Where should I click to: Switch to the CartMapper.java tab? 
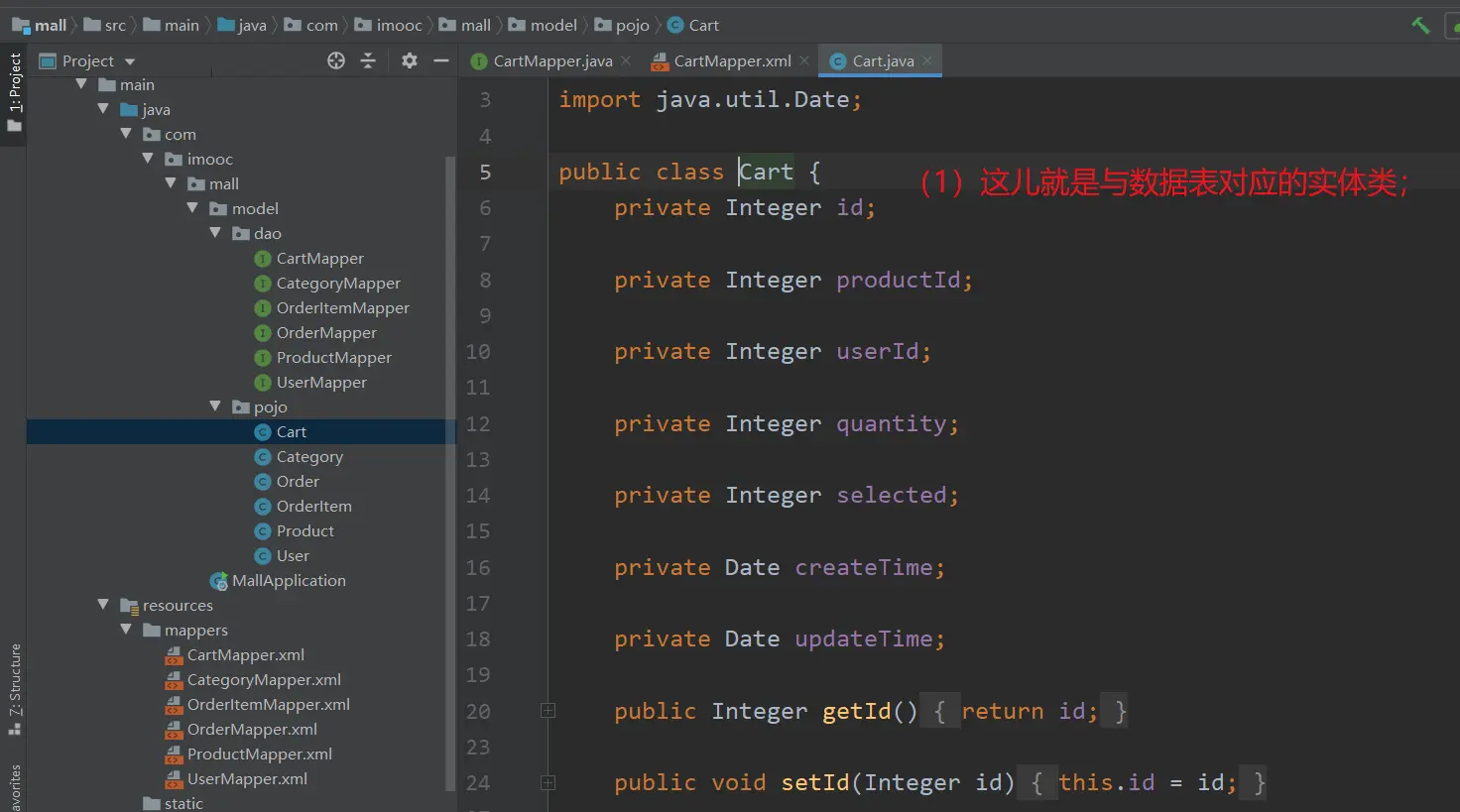coord(551,61)
